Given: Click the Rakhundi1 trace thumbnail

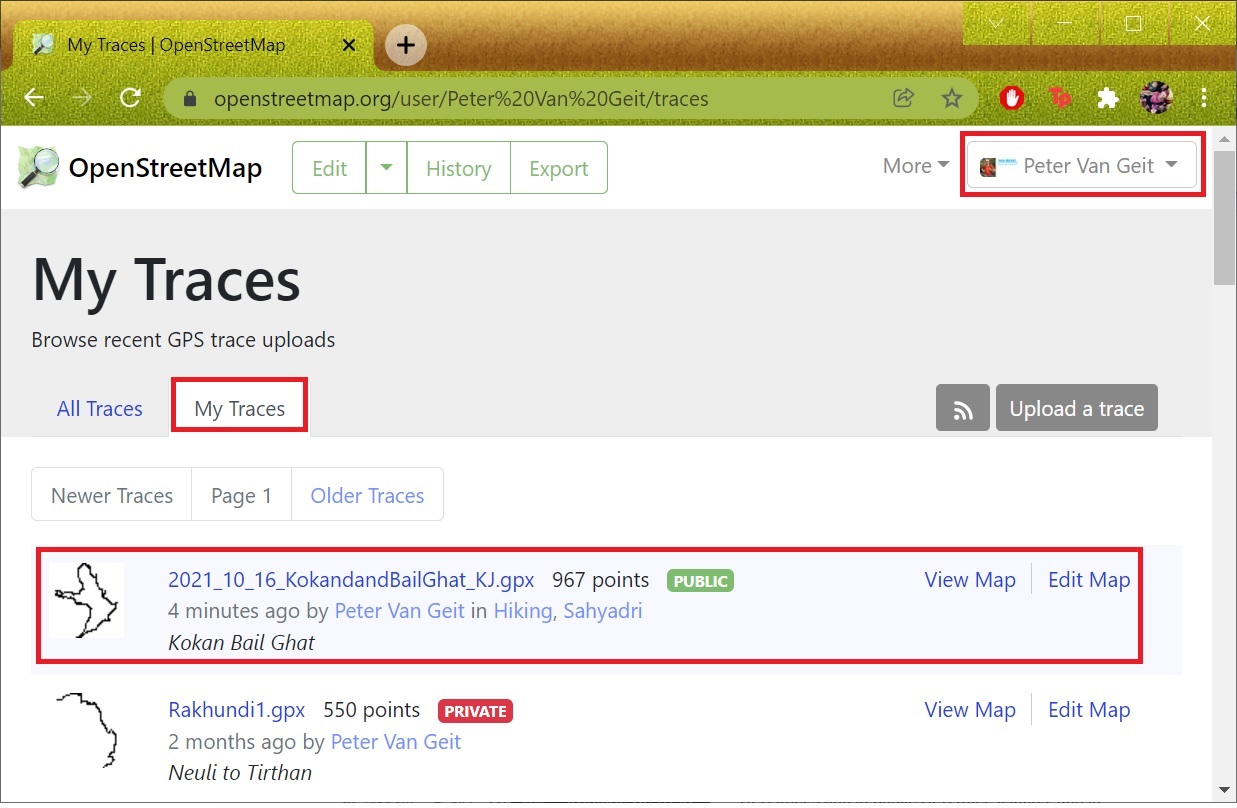Looking at the screenshot, I should [86, 730].
